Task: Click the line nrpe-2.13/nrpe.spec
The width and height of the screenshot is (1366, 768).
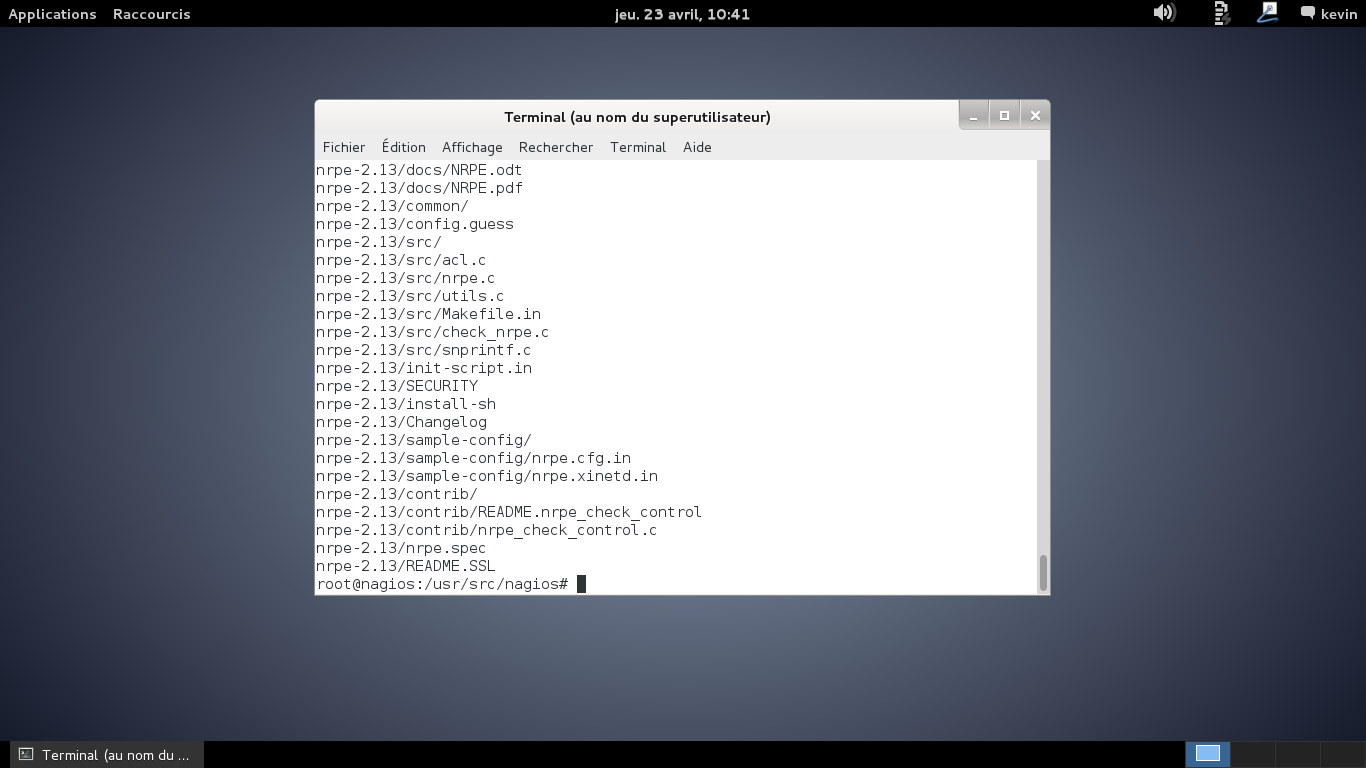Action: (x=401, y=548)
